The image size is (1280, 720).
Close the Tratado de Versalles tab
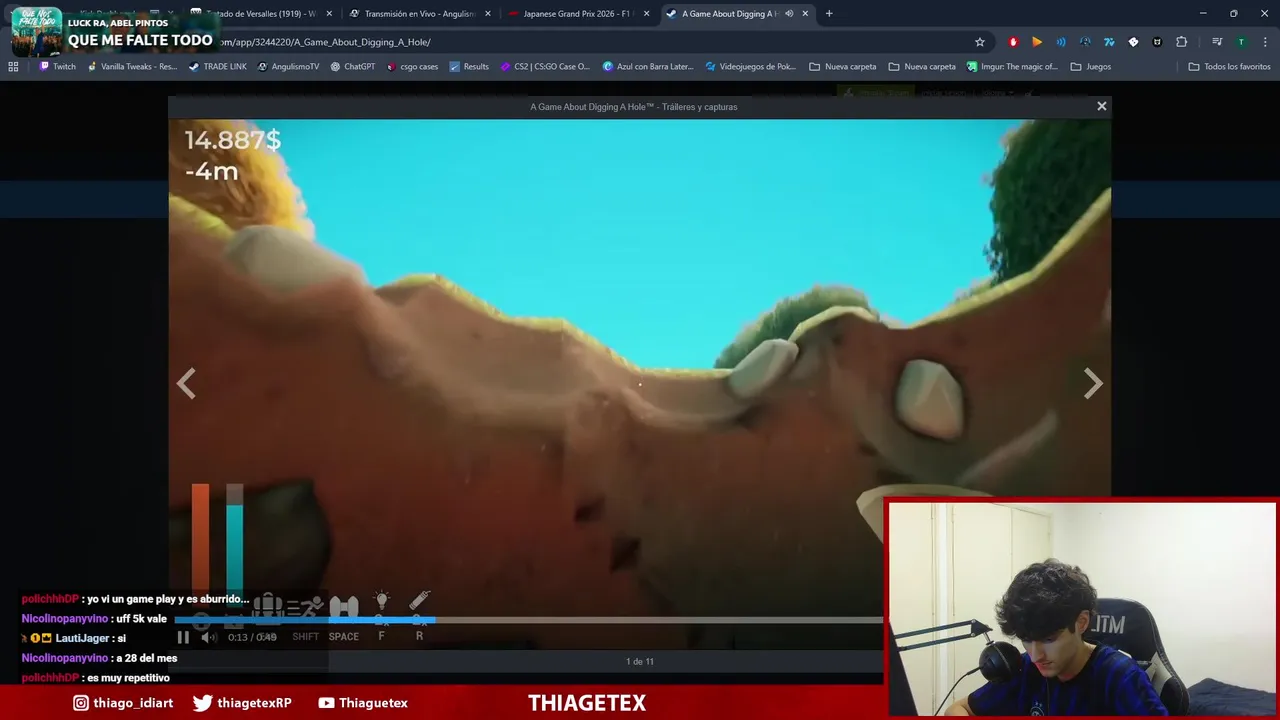[x=329, y=14]
